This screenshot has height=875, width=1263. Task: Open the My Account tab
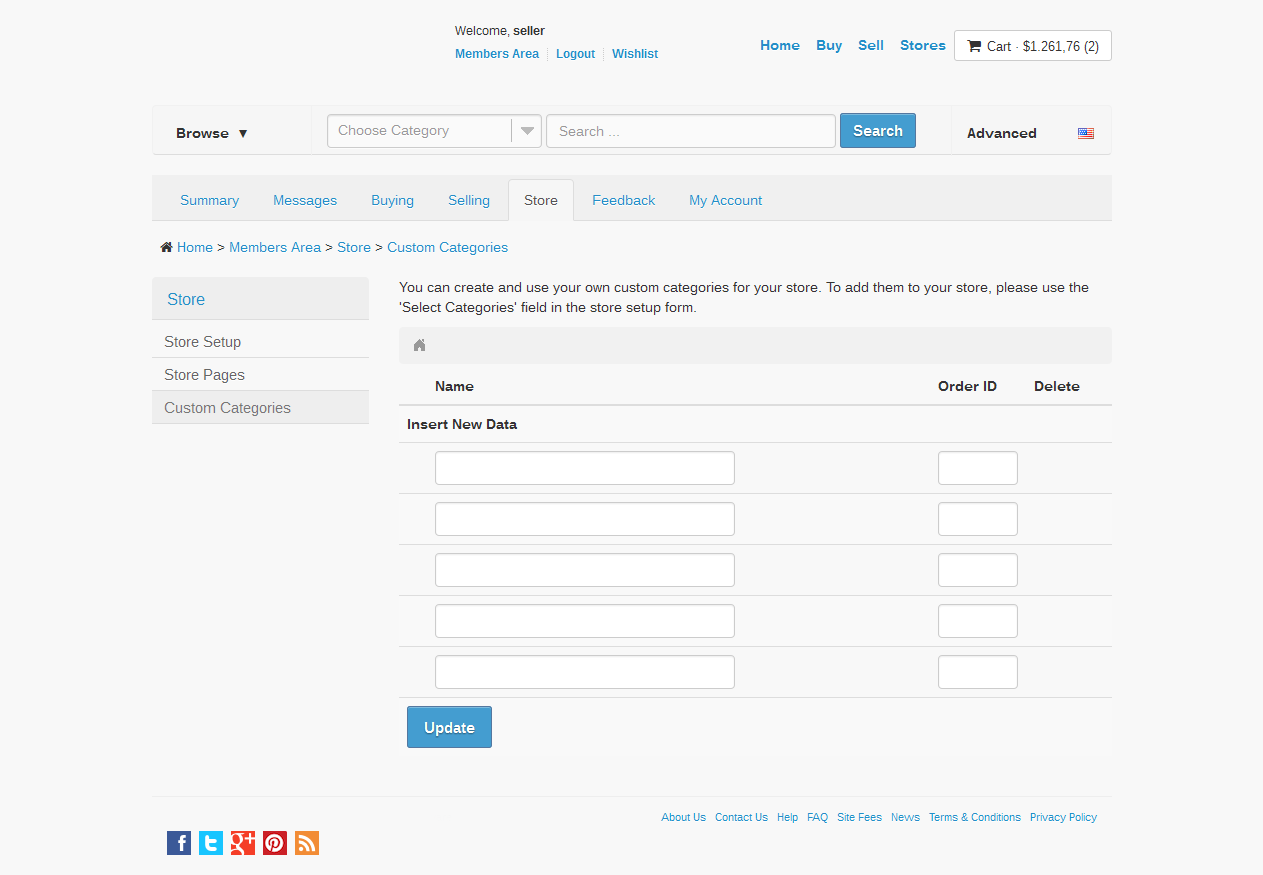click(725, 200)
